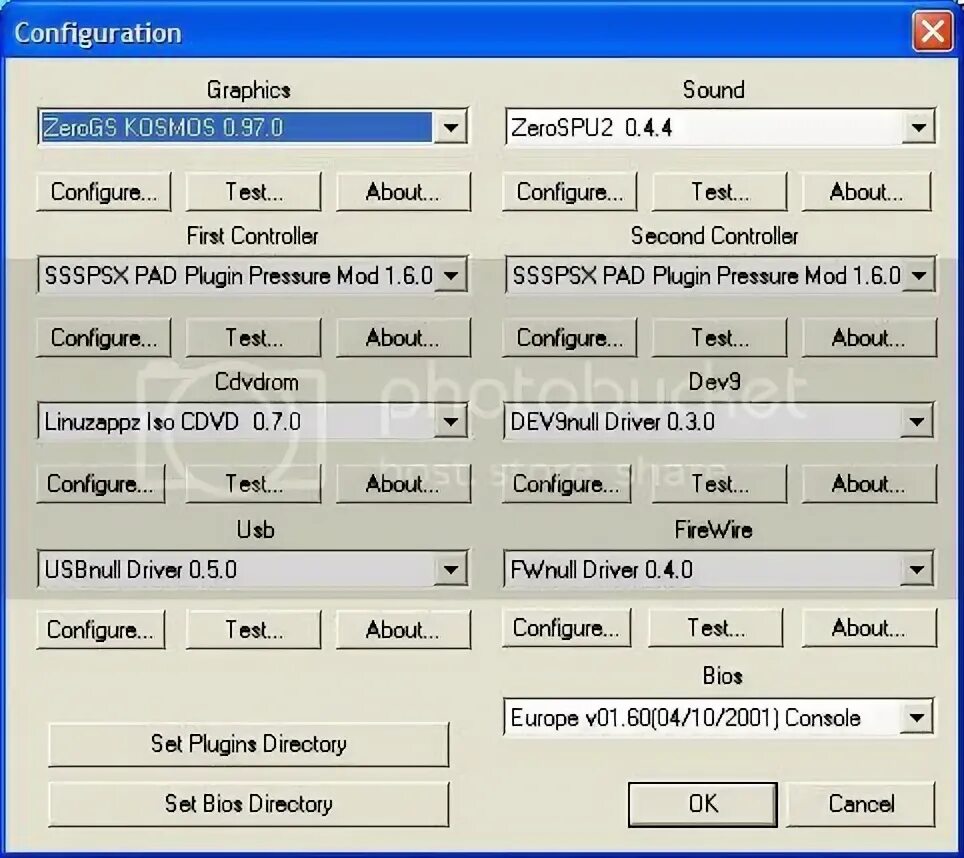Test the Dev9 plugin
The height and width of the screenshot is (858, 964).
click(719, 484)
